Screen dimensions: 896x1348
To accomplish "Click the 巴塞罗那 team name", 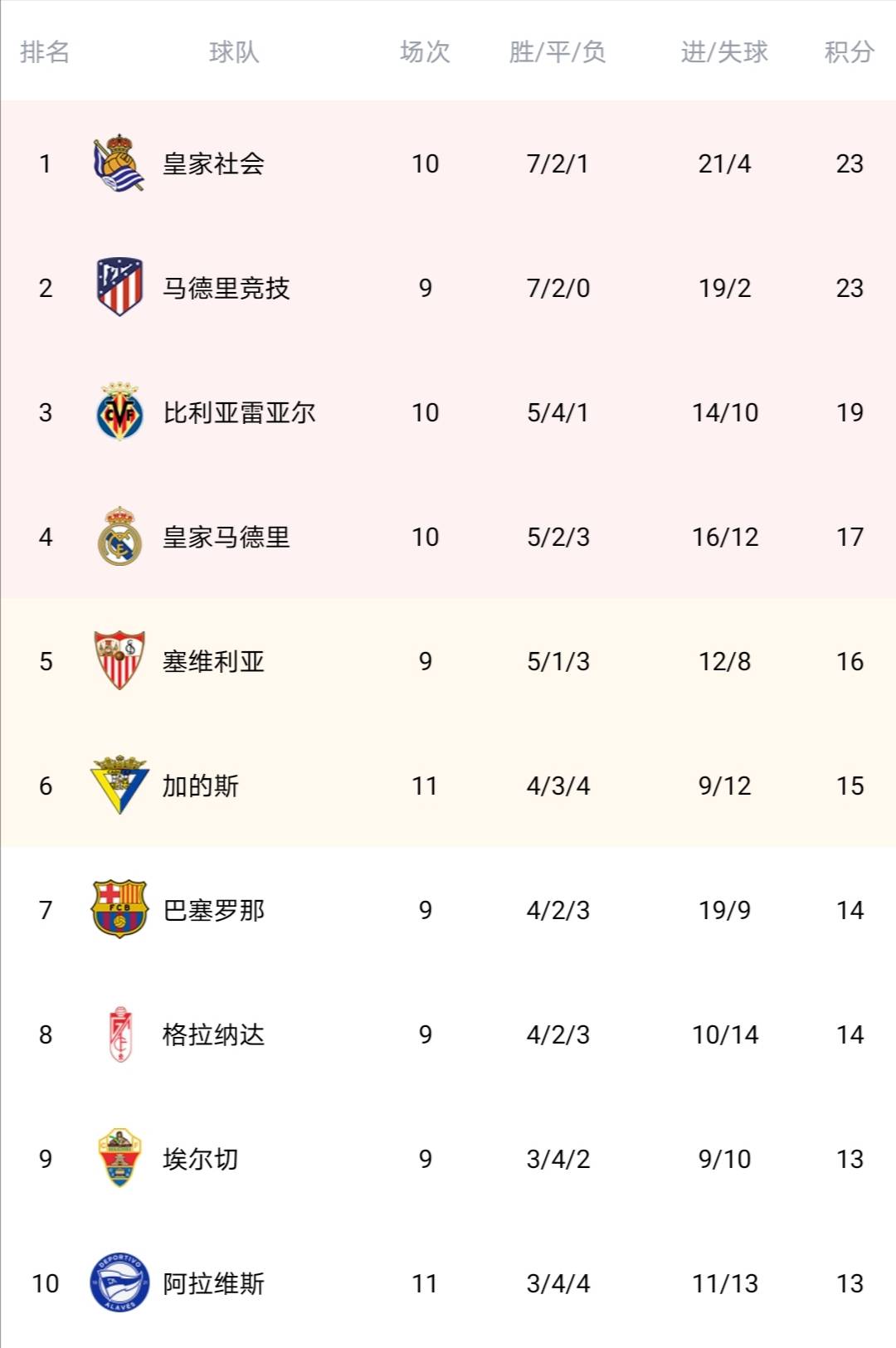I will [x=213, y=910].
